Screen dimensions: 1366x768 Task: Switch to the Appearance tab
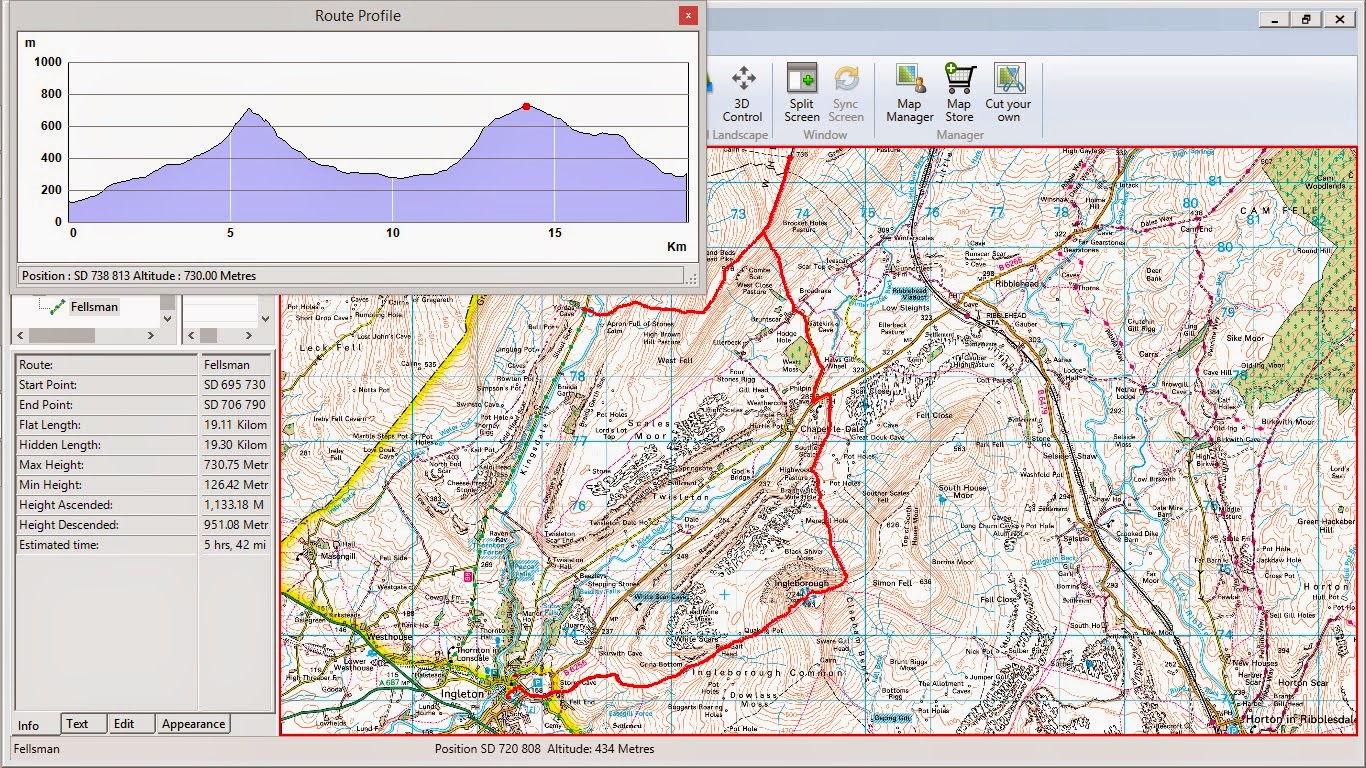pyautogui.click(x=194, y=724)
